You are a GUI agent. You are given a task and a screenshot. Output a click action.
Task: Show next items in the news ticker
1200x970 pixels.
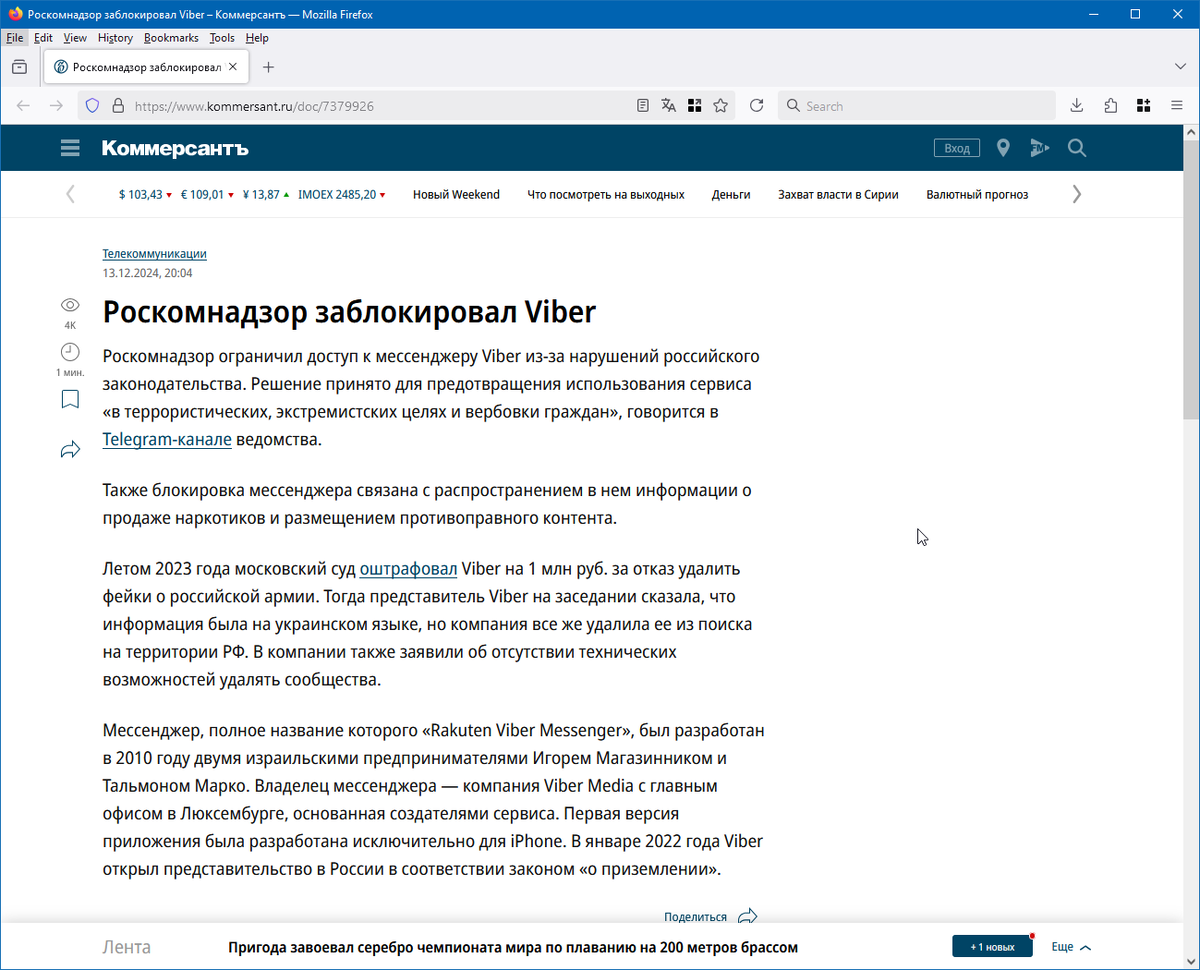click(1077, 194)
